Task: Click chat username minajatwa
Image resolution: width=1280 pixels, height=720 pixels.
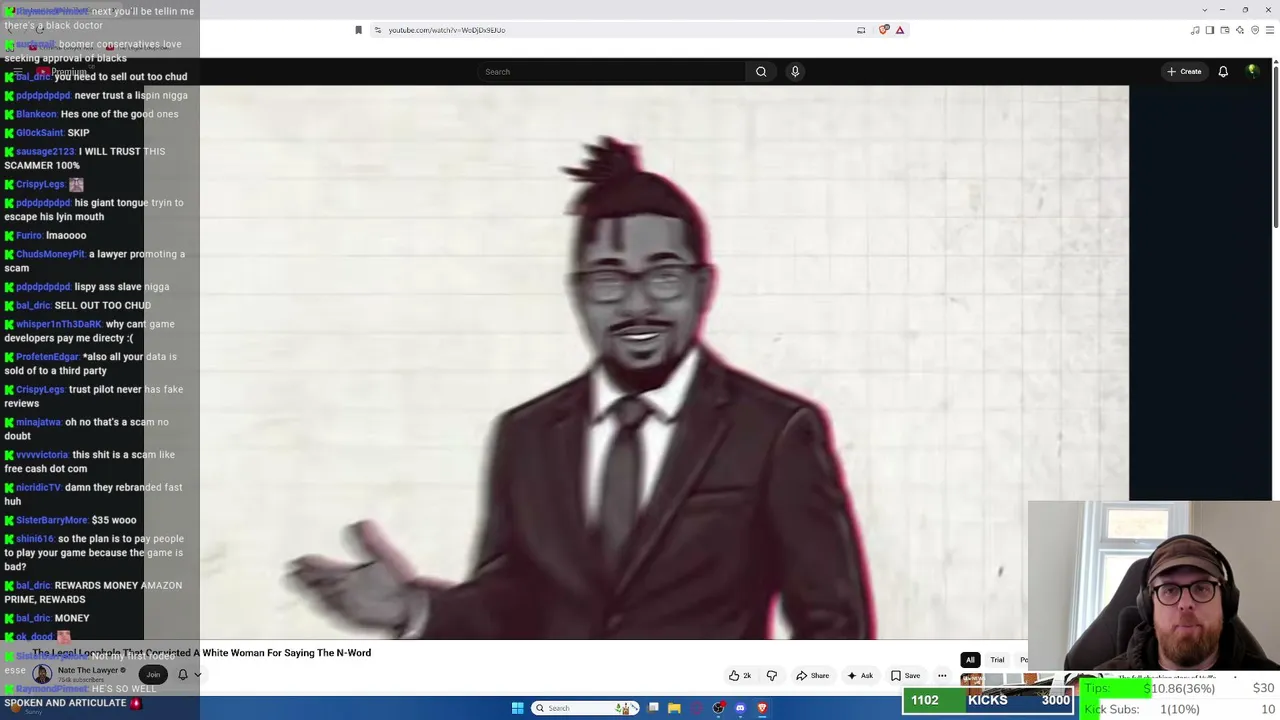Action: click(38, 422)
